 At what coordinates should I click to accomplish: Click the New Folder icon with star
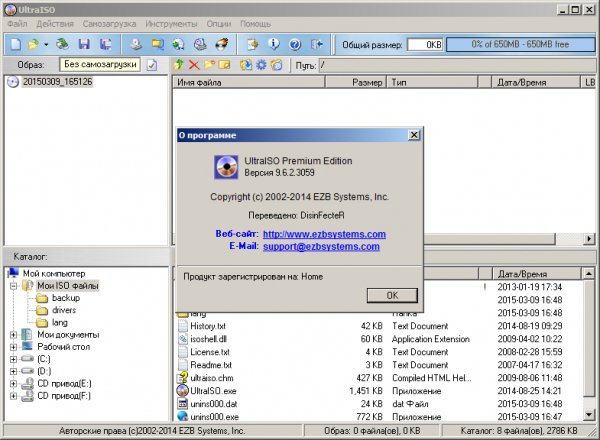point(209,65)
